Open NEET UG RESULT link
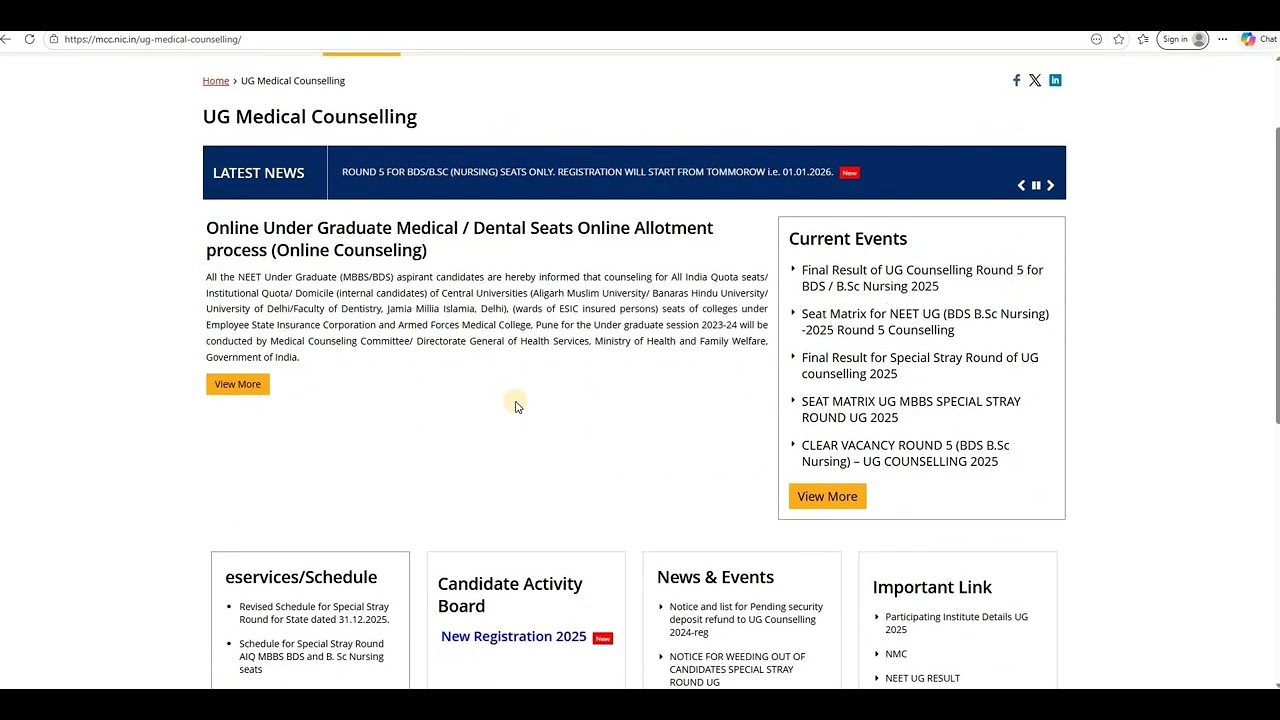 pos(922,678)
